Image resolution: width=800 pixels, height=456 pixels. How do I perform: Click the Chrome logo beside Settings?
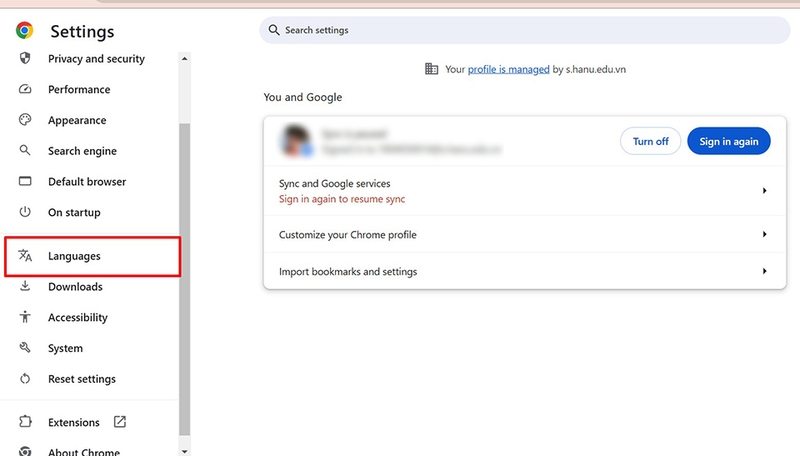(24, 31)
